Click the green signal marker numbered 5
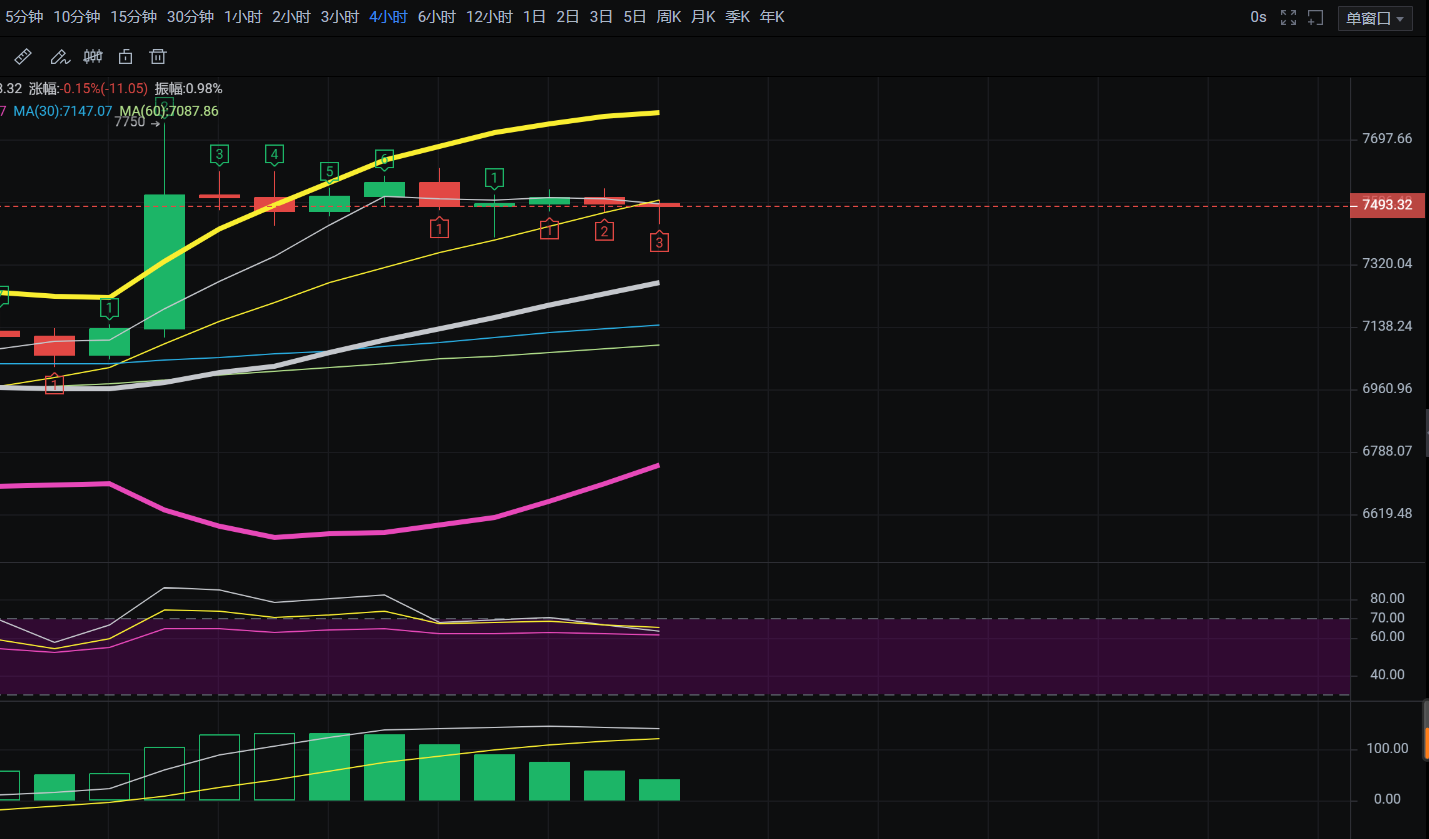Viewport: 1429px width, 839px height. coord(329,171)
